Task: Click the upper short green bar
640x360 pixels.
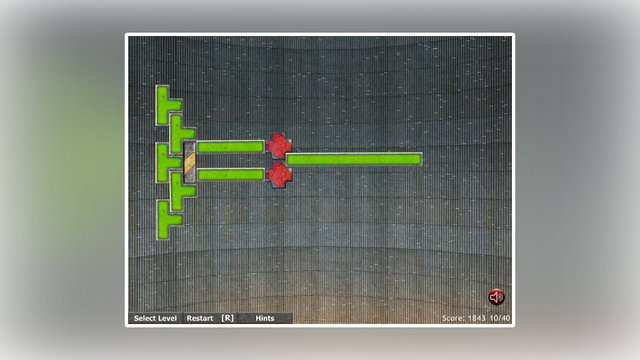Action: point(231,147)
